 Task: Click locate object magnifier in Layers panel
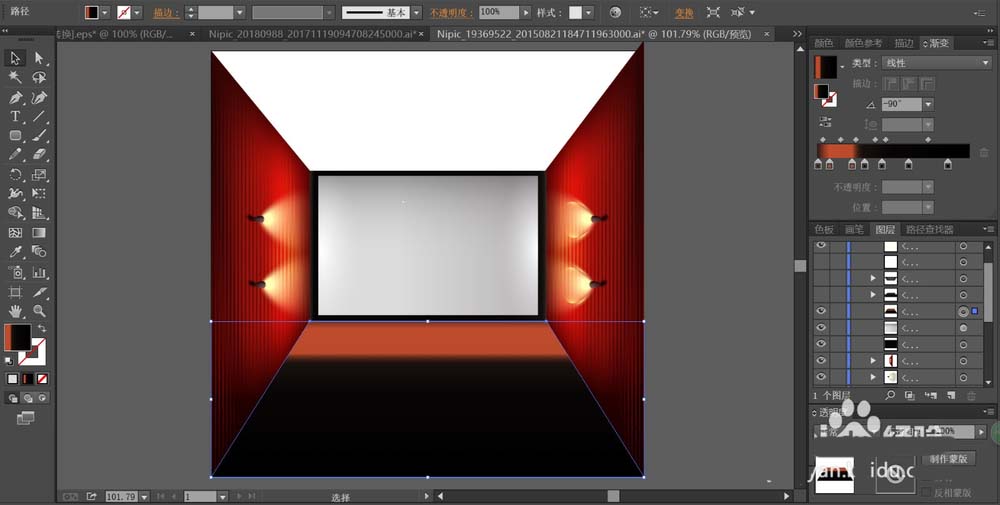pos(890,396)
